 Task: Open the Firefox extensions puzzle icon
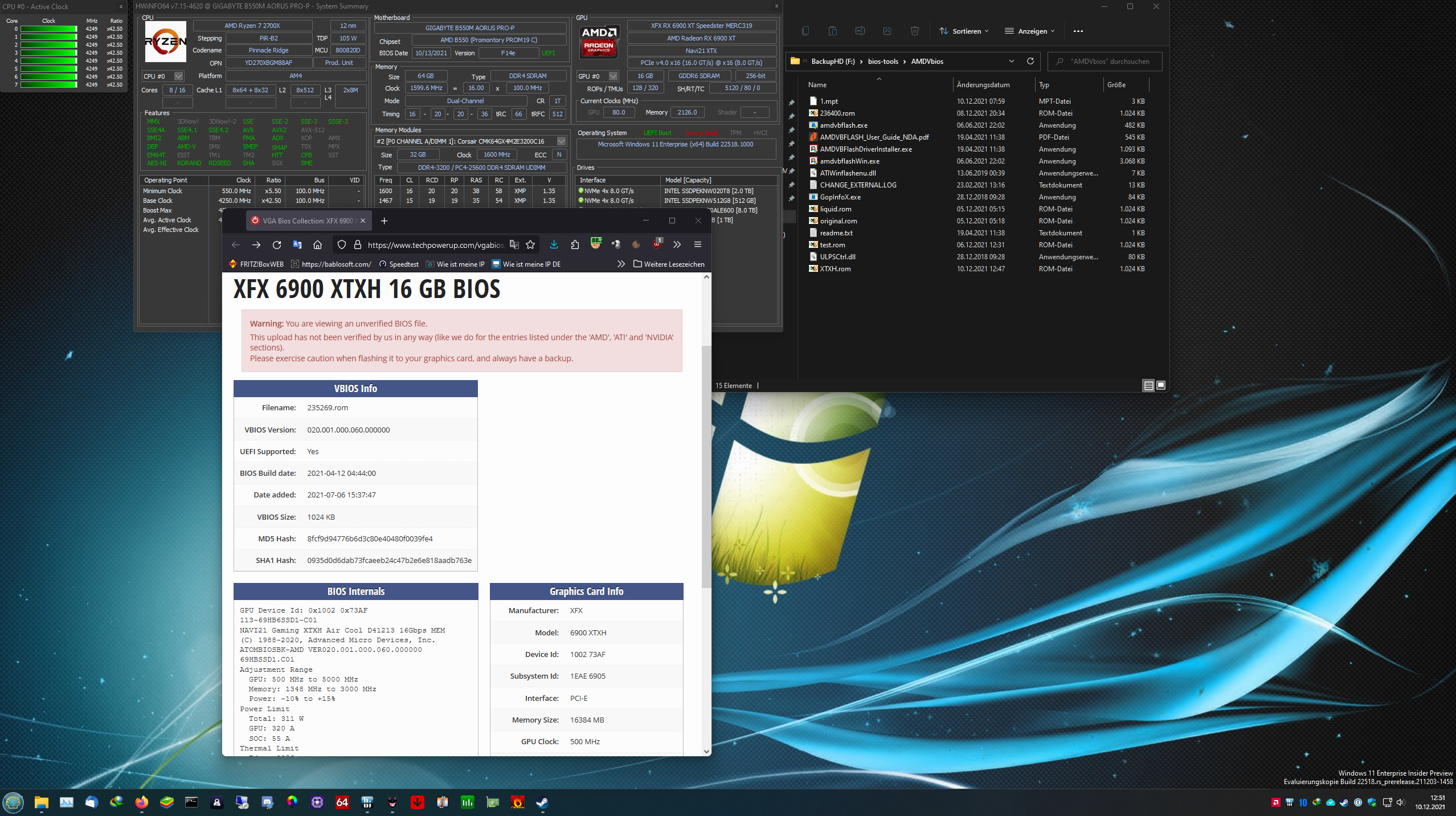tap(575, 244)
